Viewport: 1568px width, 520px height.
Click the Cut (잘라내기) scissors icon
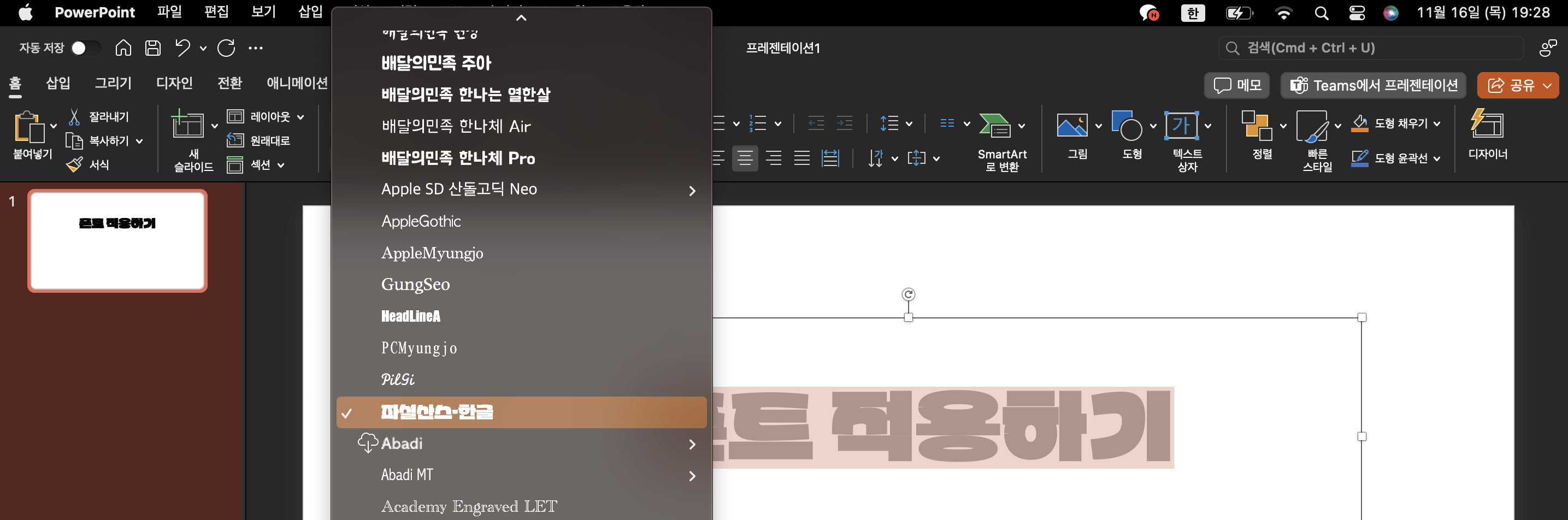click(74, 116)
